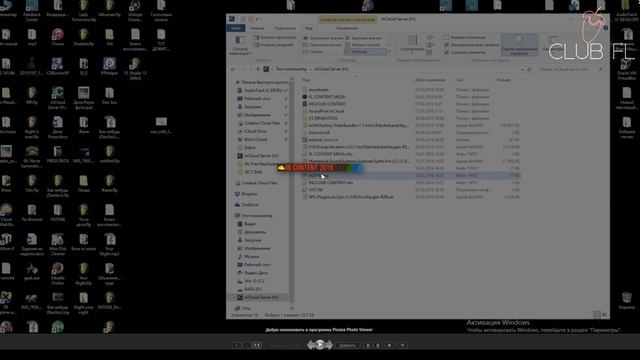The image size is (640, 360).
Task: Open Музыка under Этот компьютер
Action: pyautogui.click(x=251, y=256)
